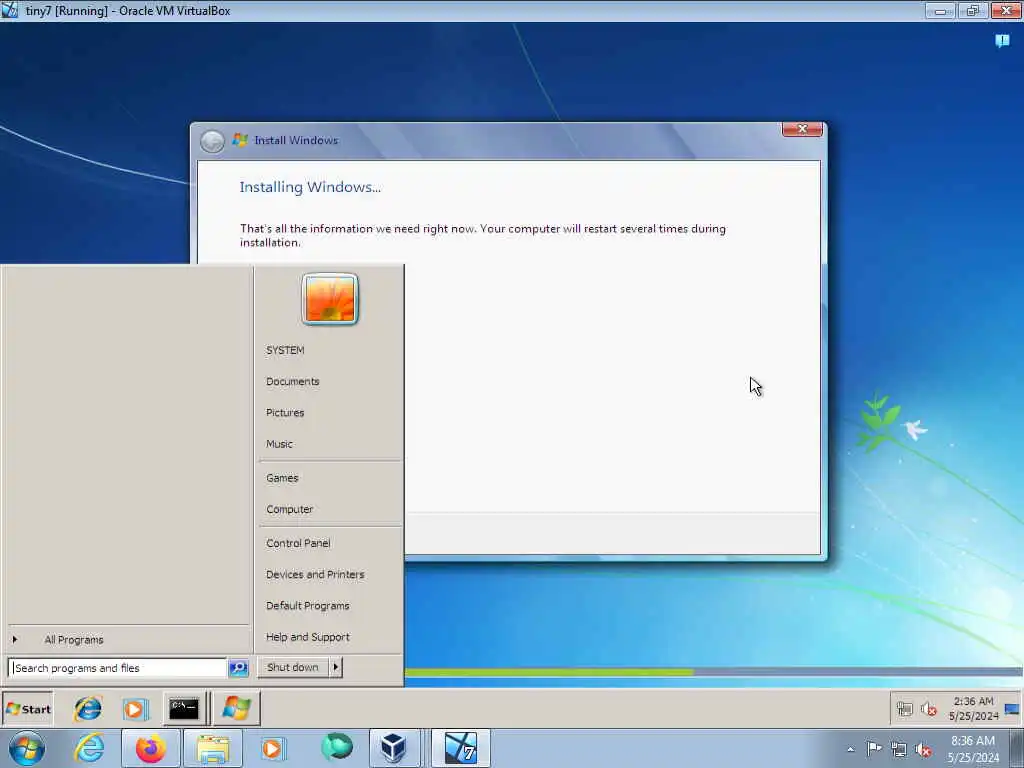
Task: Open Help and Support in Start menu
Action: click(x=308, y=637)
